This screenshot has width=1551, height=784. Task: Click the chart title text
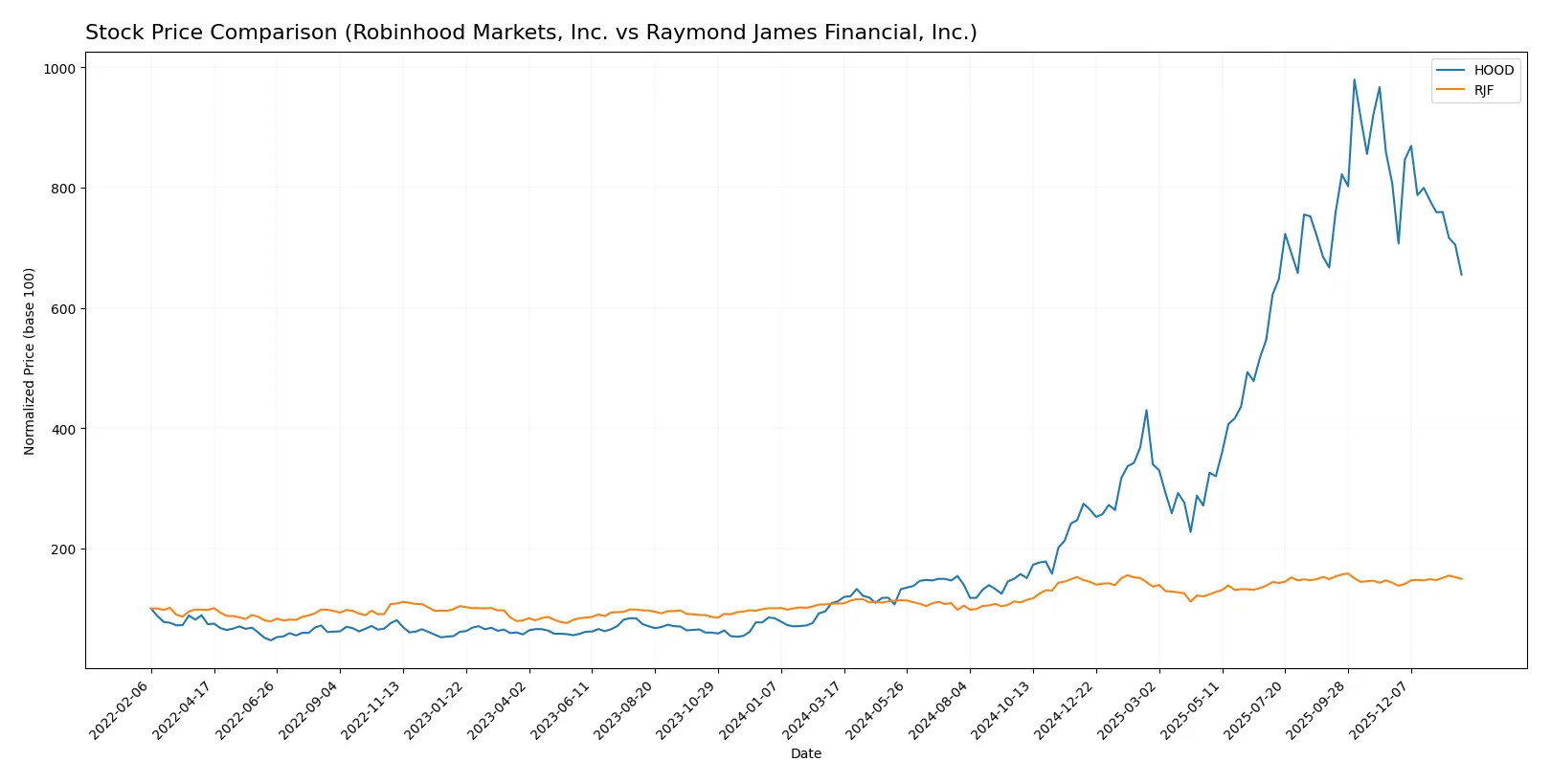coord(530,33)
